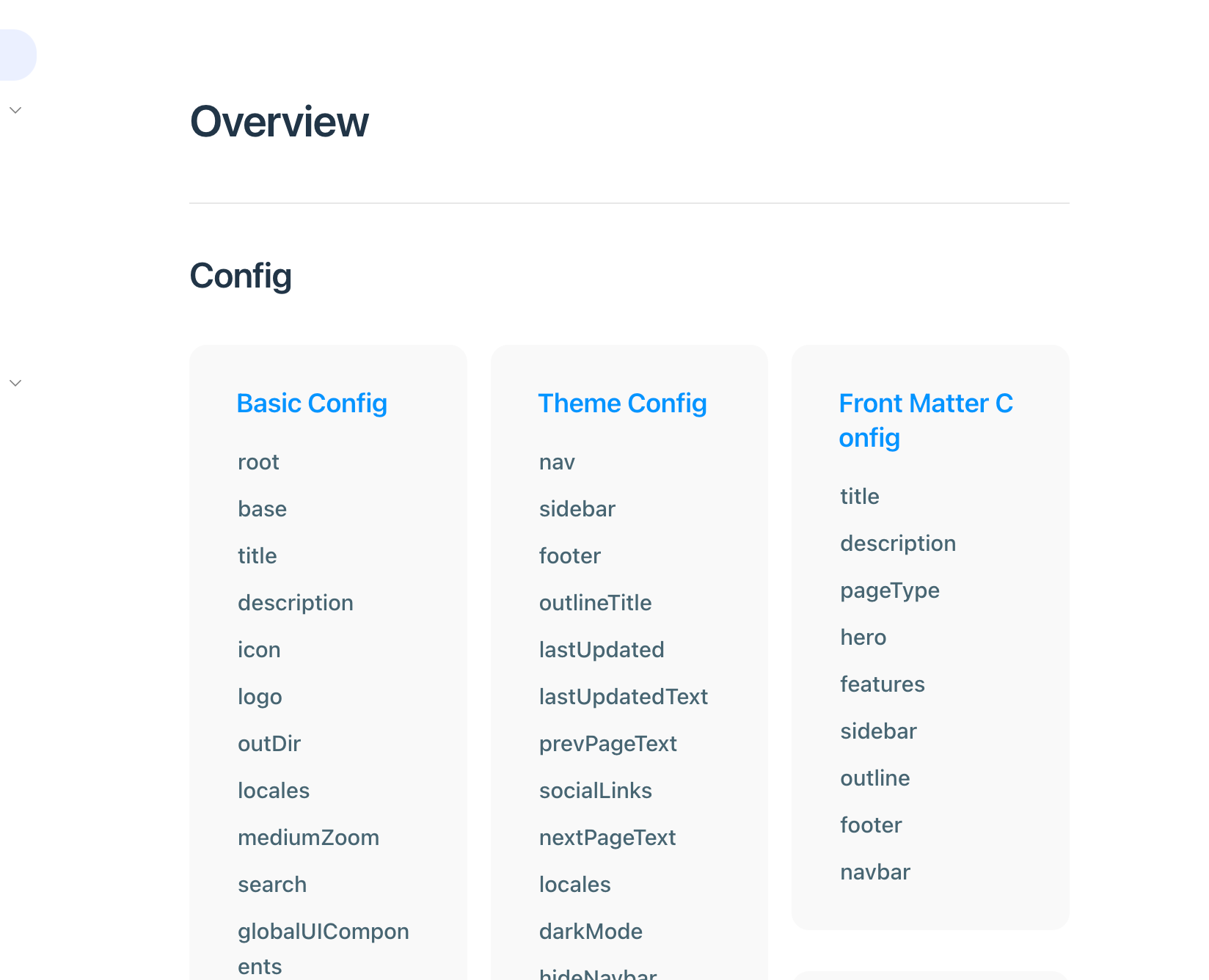Viewport: 1209px width, 980px height.
Task: Open navbar entry in Front Matter Config
Action: [x=875, y=871]
